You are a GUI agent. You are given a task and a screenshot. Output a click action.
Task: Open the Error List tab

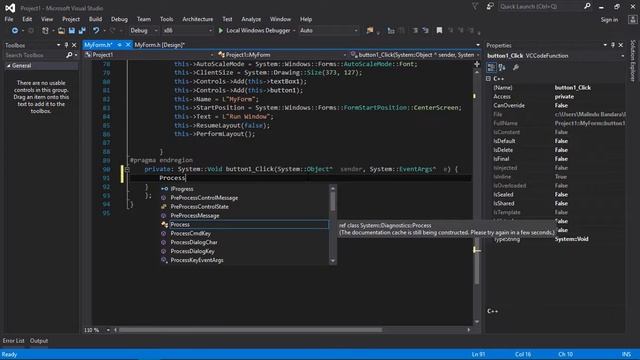(x=13, y=341)
